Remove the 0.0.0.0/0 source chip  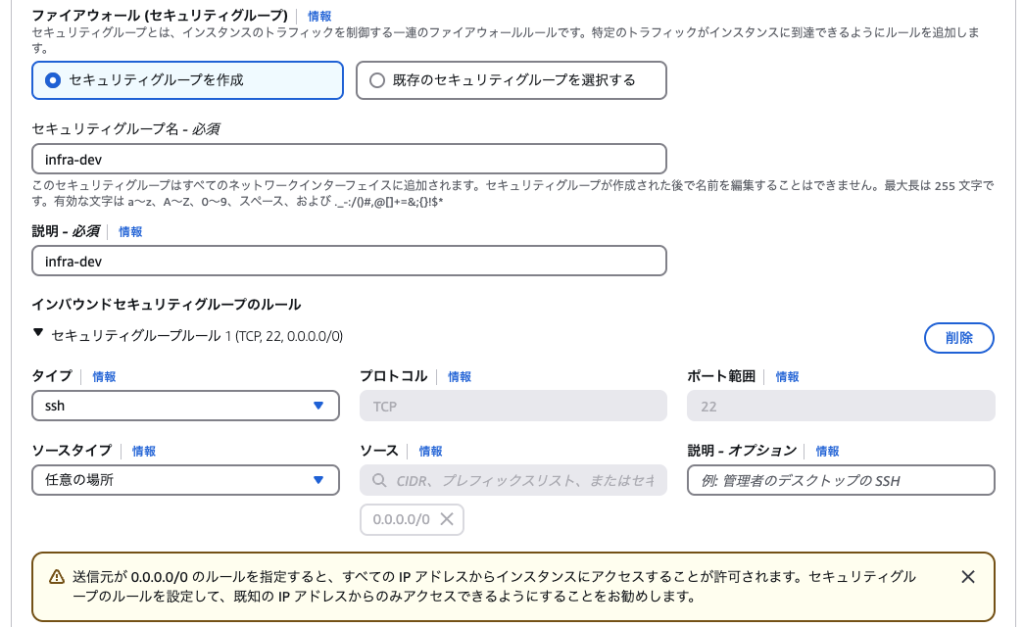pos(447,519)
